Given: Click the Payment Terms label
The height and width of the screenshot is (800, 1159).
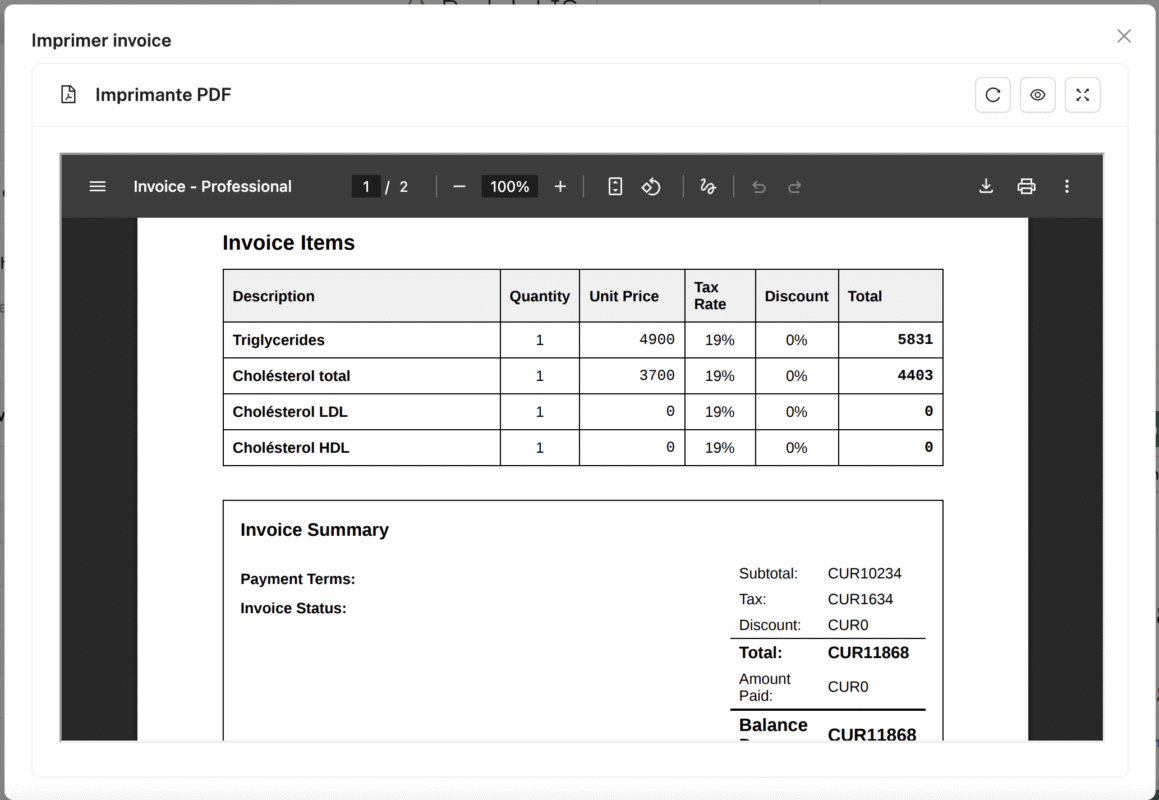Looking at the screenshot, I should (297, 579).
